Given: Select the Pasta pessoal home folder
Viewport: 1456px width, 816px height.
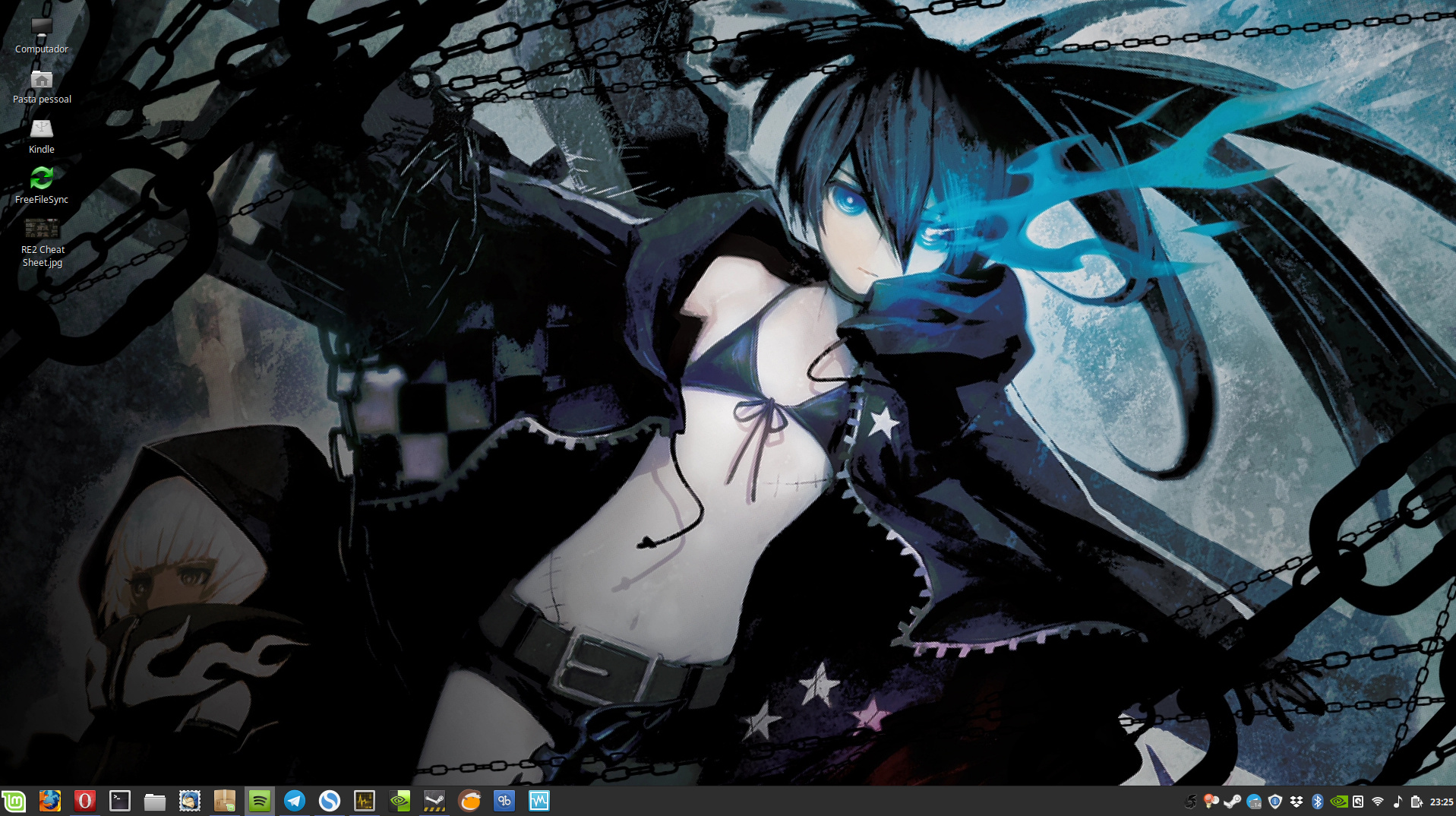Looking at the screenshot, I should point(42,79).
